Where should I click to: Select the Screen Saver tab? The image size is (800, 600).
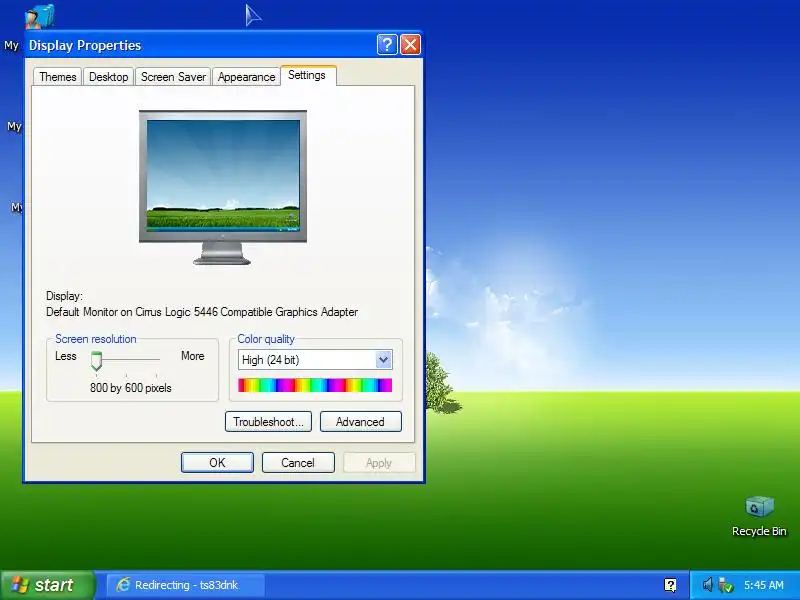[x=173, y=77]
